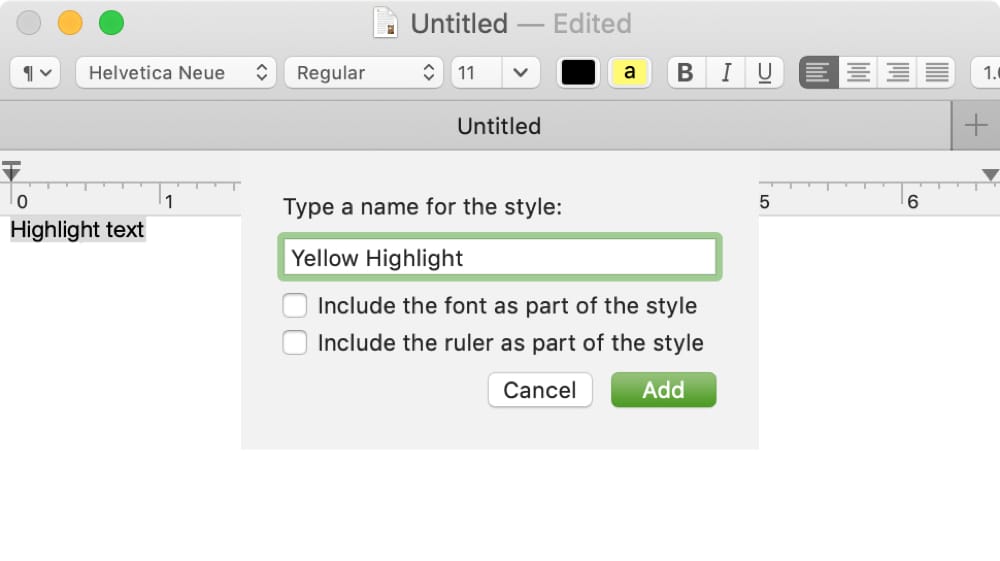Align text right
This screenshot has height=561, width=1000.
(897, 73)
